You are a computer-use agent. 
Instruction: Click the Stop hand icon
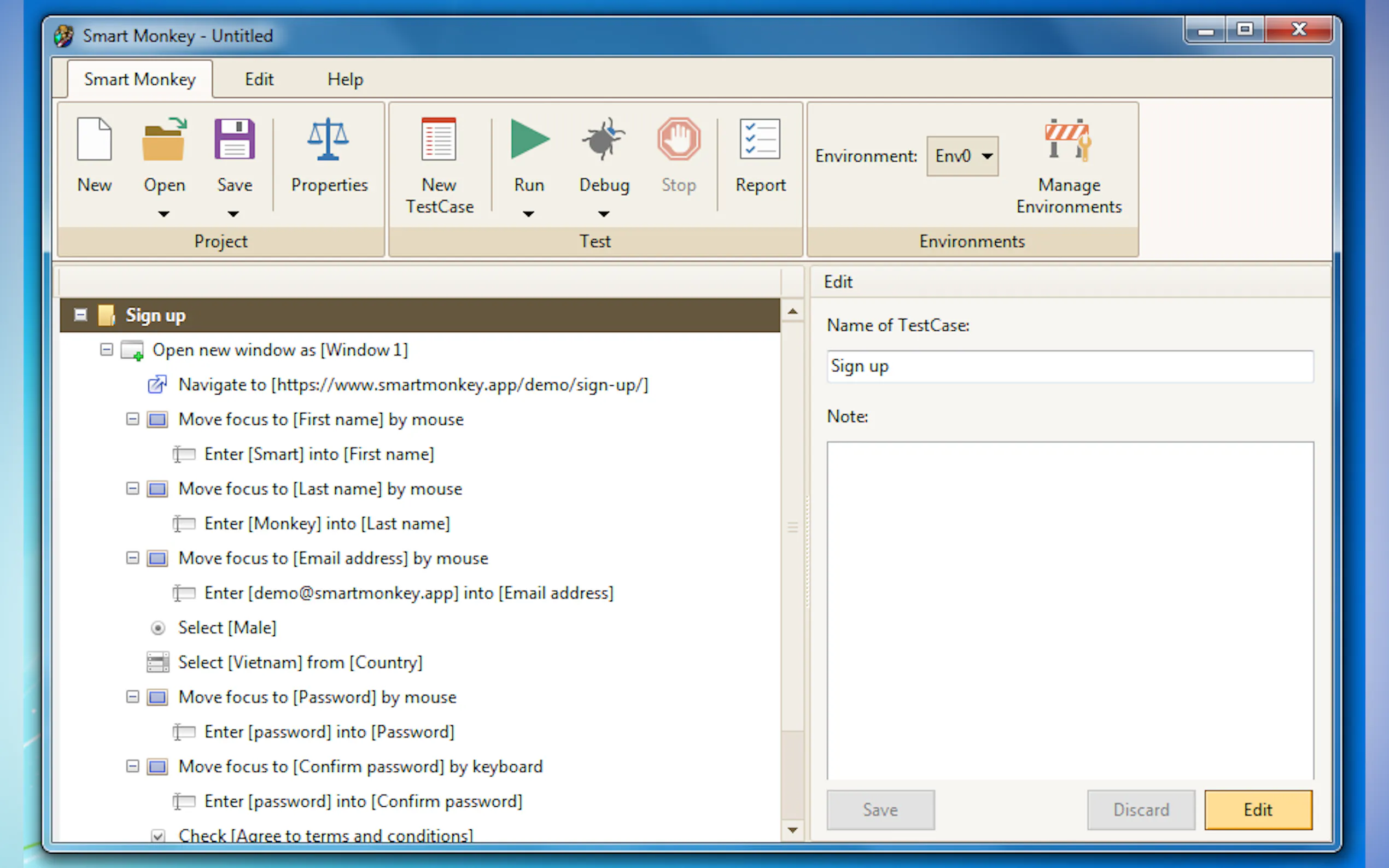tap(679, 139)
